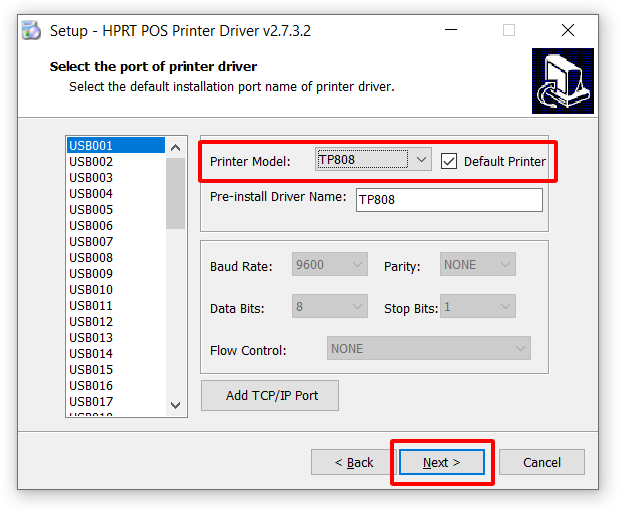Viewport: 625px width, 513px height.
Task: Open the Parity dropdown
Action: point(478,265)
